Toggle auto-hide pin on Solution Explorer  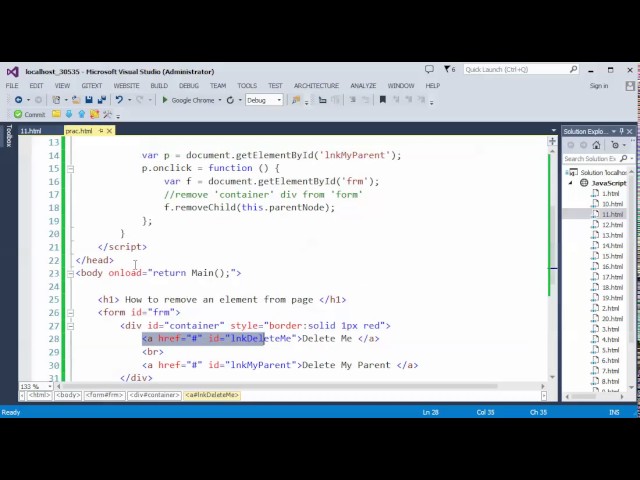[x=622, y=131]
